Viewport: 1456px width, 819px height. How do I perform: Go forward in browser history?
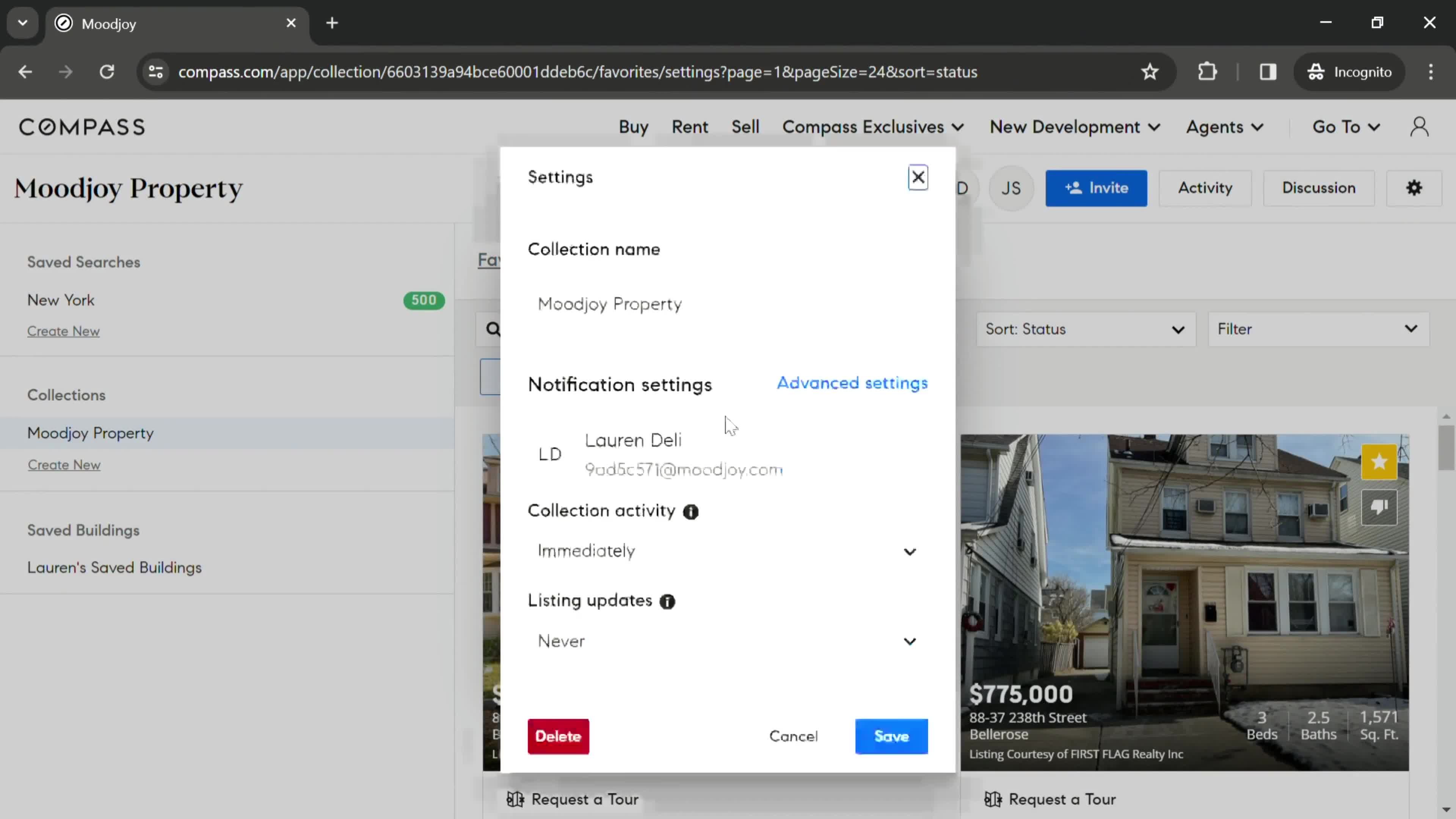[66, 72]
